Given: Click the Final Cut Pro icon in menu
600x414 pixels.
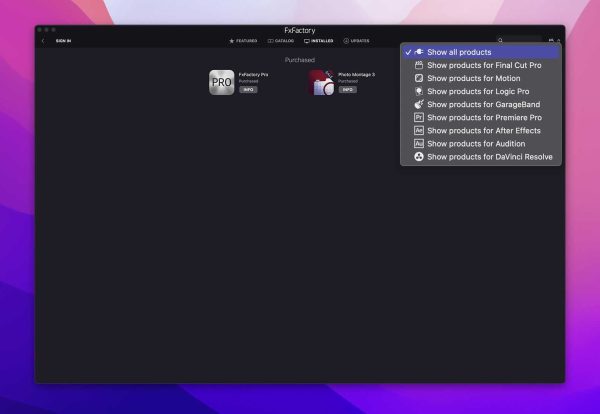Looking at the screenshot, I should pyautogui.click(x=419, y=65).
